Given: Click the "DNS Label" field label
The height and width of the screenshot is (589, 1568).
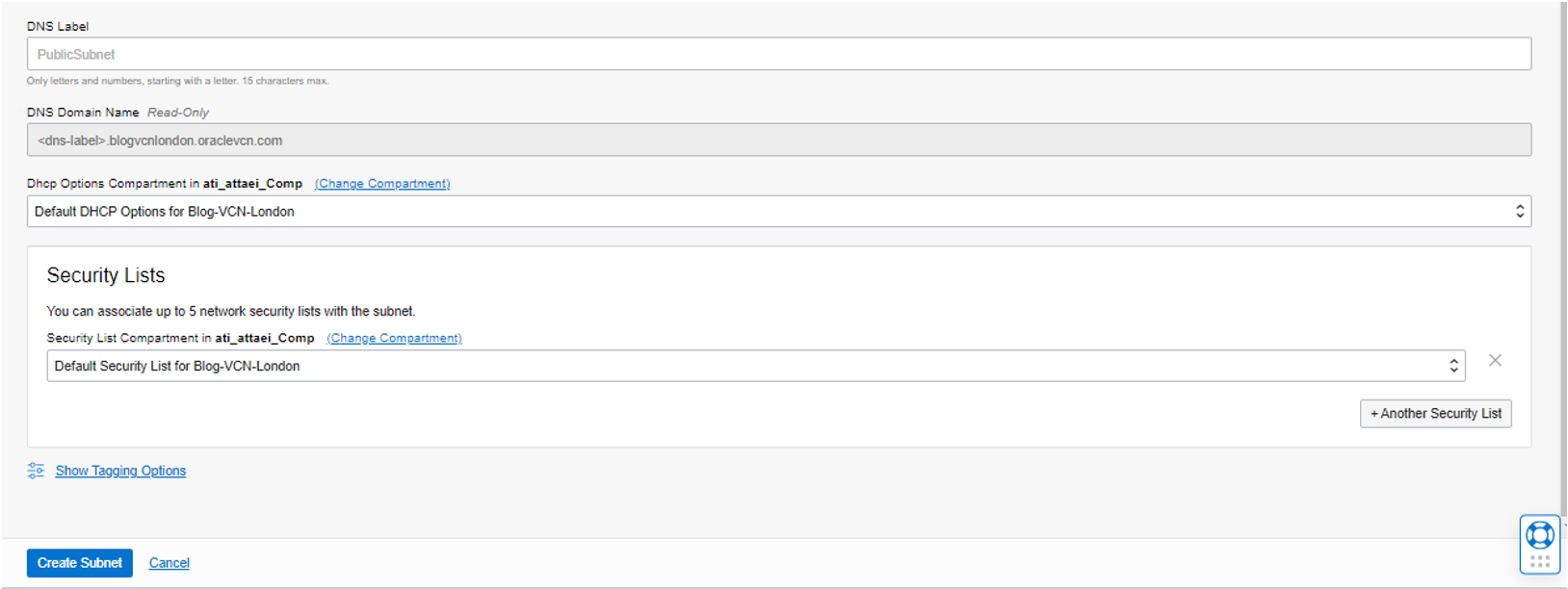Looking at the screenshot, I should [58, 26].
